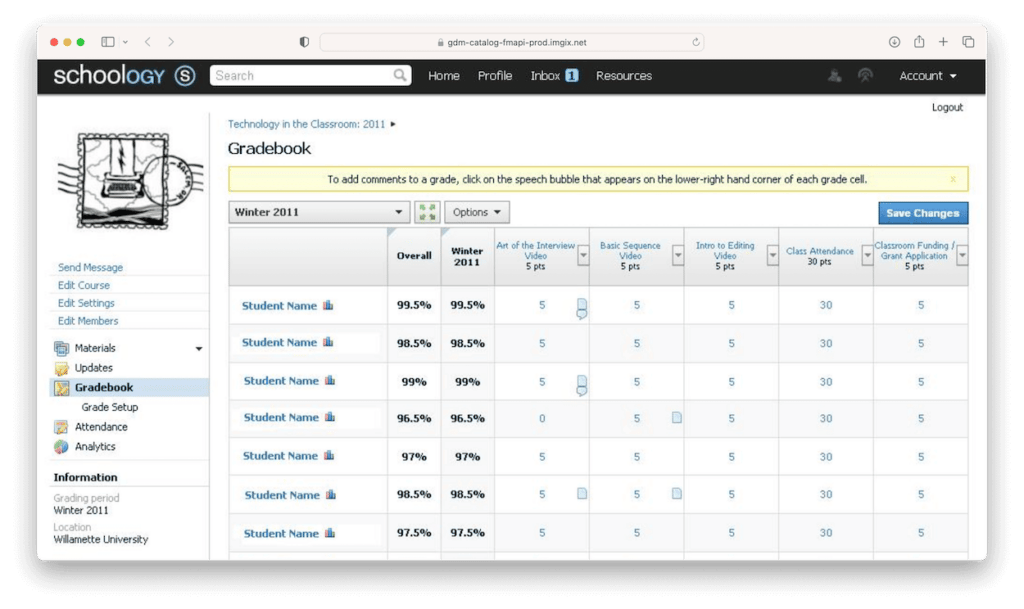Click chart icon beside first Student Name
The width and height of the screenshot is (1024, 609).
pos(328,305)
